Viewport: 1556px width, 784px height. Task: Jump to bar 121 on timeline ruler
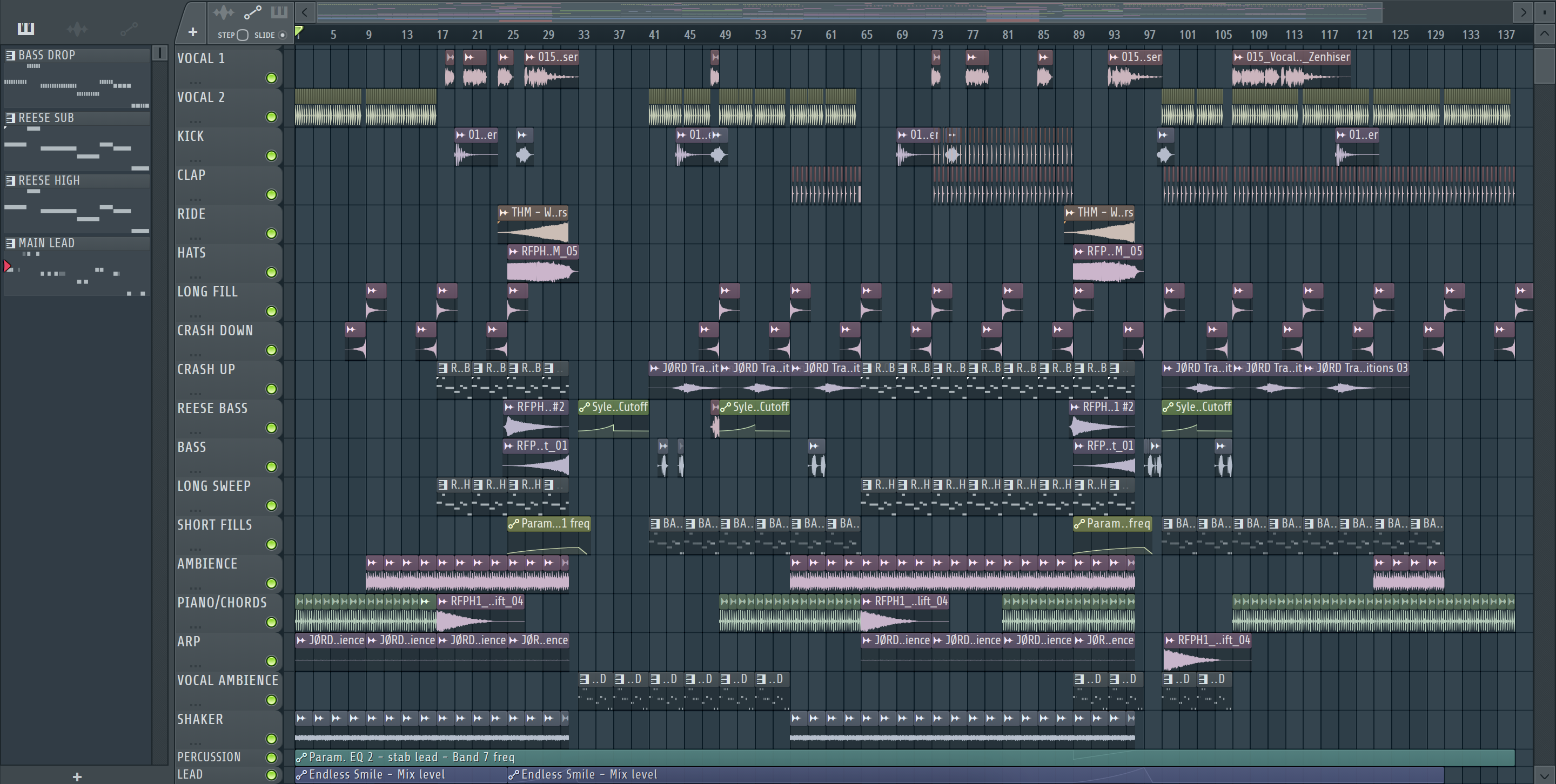pyautogui.click(x=1364, y=35)
